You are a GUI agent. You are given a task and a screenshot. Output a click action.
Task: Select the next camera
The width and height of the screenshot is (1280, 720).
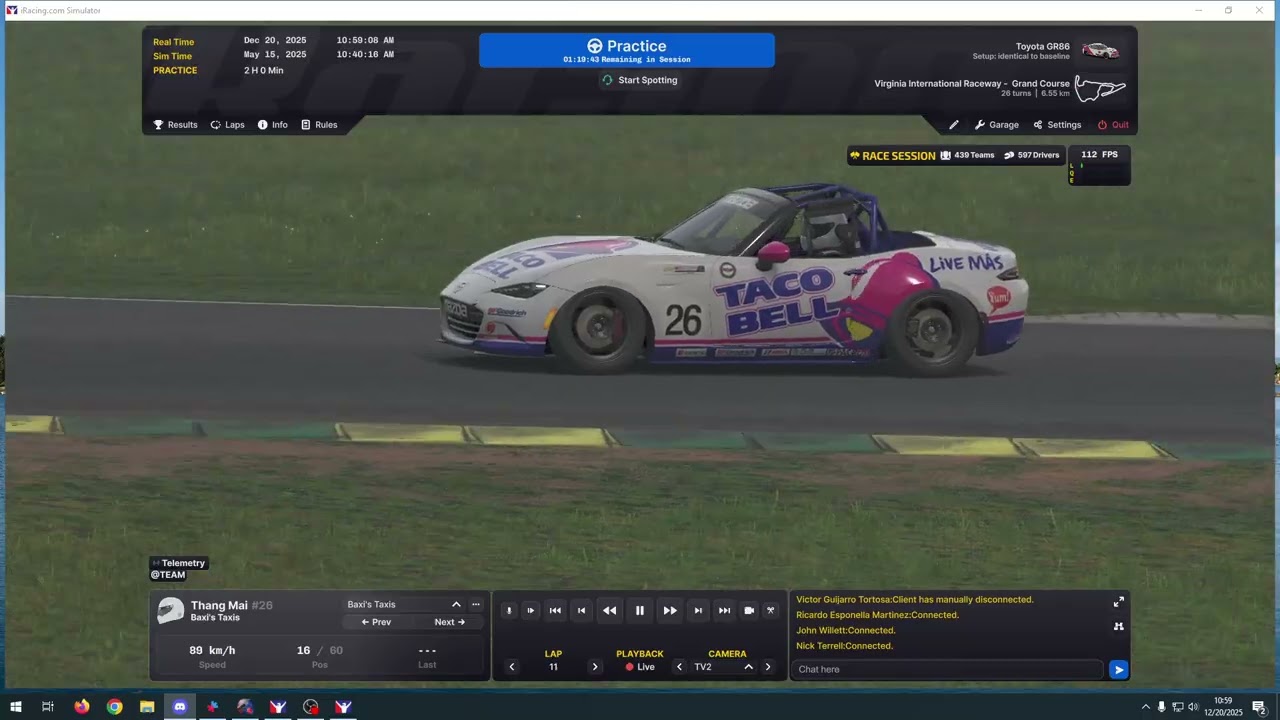coord(768,667)
